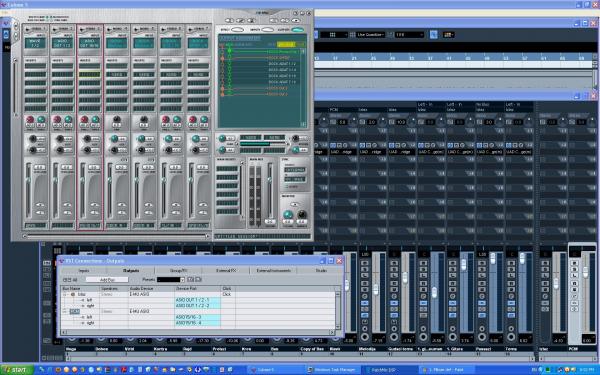The image size is (600, 375).
Task: Switch to the Inputs tab in VST Connections
Action: pyautogui.click(x=83, y=271)
